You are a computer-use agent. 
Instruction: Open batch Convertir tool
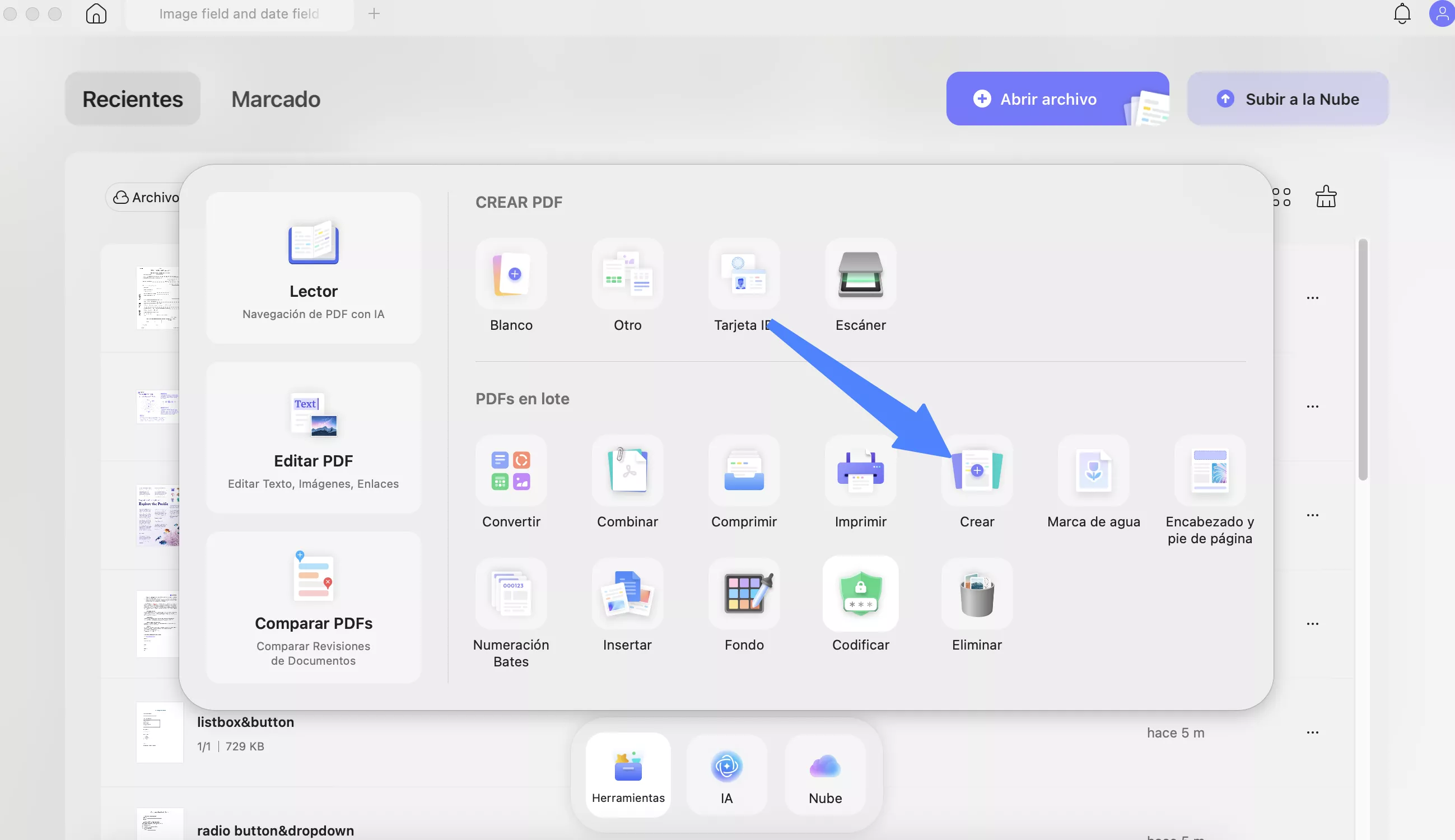coord(511,471)
